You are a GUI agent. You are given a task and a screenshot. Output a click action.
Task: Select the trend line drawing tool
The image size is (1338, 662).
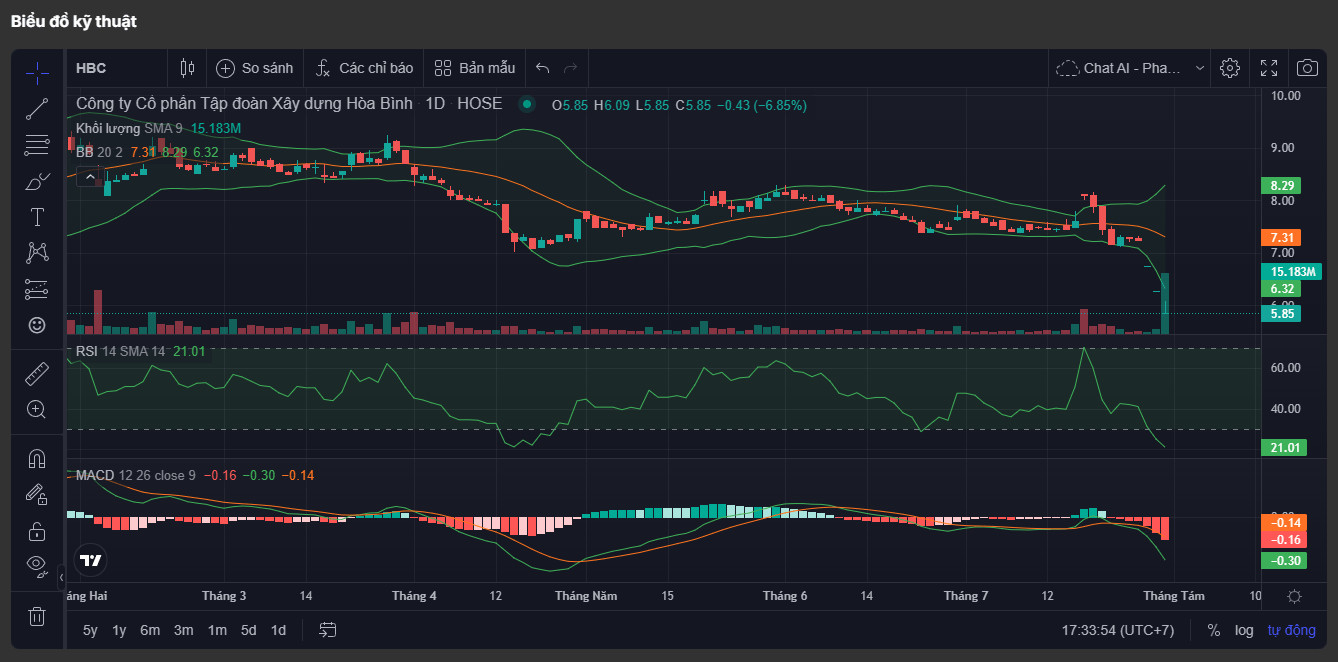37,109
